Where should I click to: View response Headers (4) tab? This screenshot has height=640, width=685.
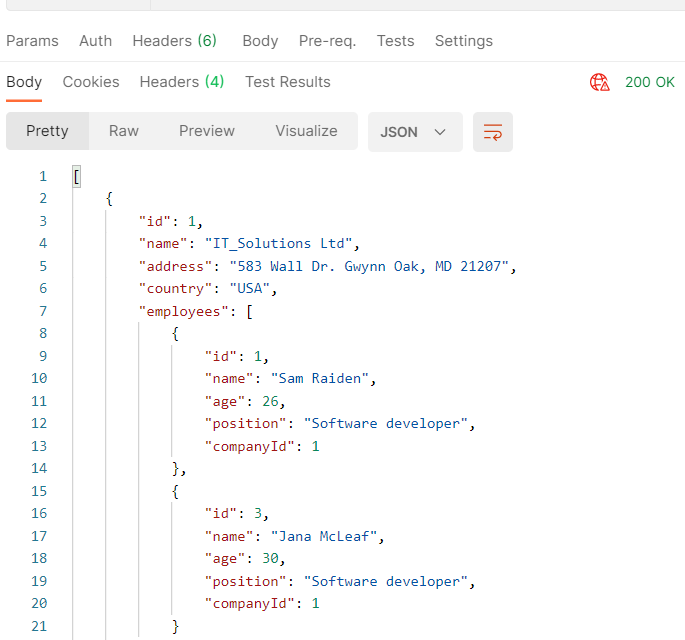click(x=181, y=82)
